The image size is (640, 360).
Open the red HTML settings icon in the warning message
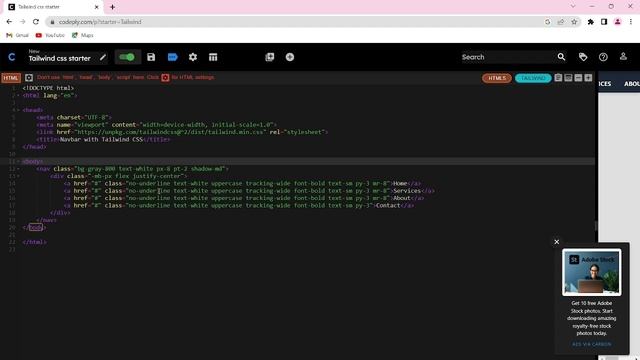pyautogui.click(x=165, y=78)
